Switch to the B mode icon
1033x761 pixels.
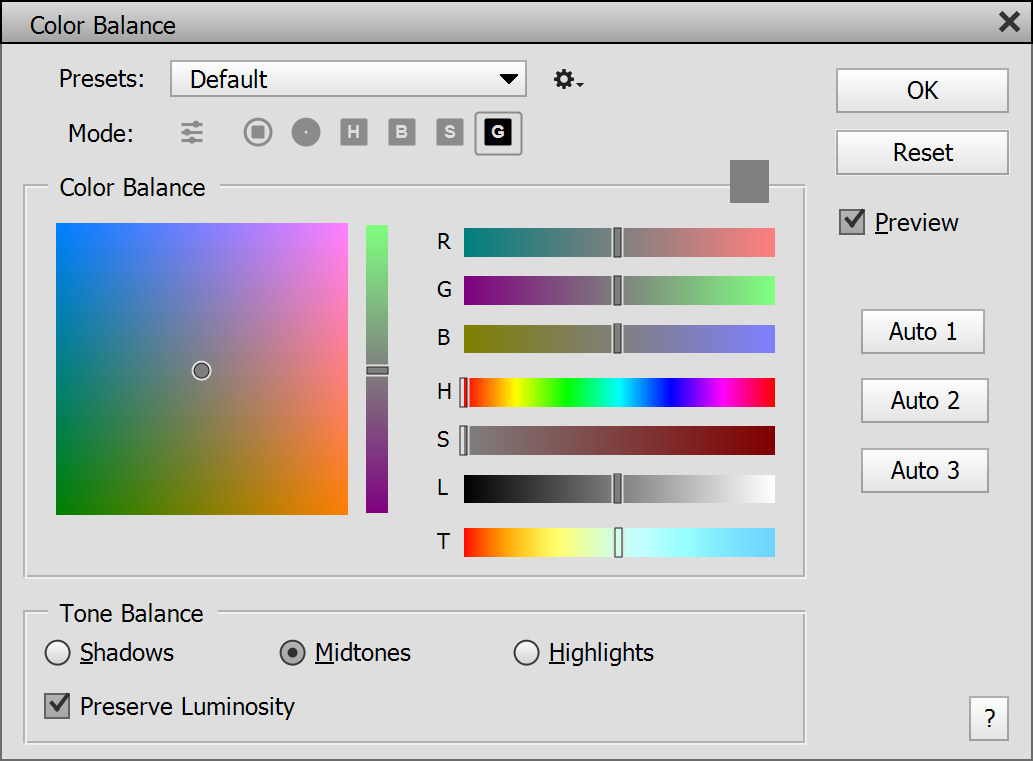(x=402, y=132)
